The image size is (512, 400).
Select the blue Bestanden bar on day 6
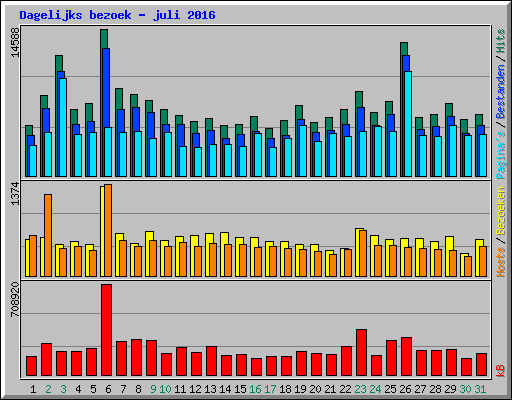point(106,88)
